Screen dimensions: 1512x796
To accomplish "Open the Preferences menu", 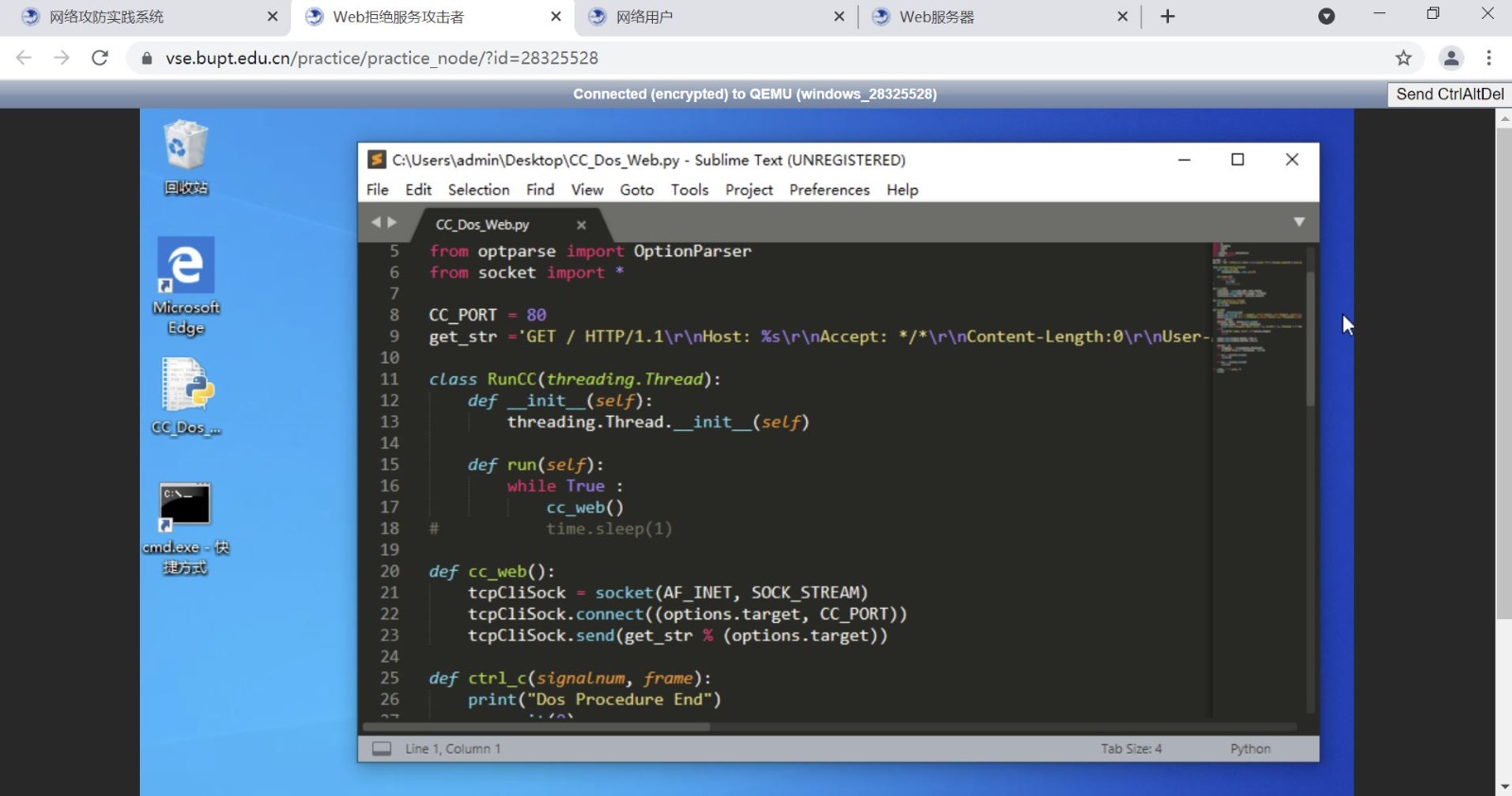I will click(x=830, y=190).
